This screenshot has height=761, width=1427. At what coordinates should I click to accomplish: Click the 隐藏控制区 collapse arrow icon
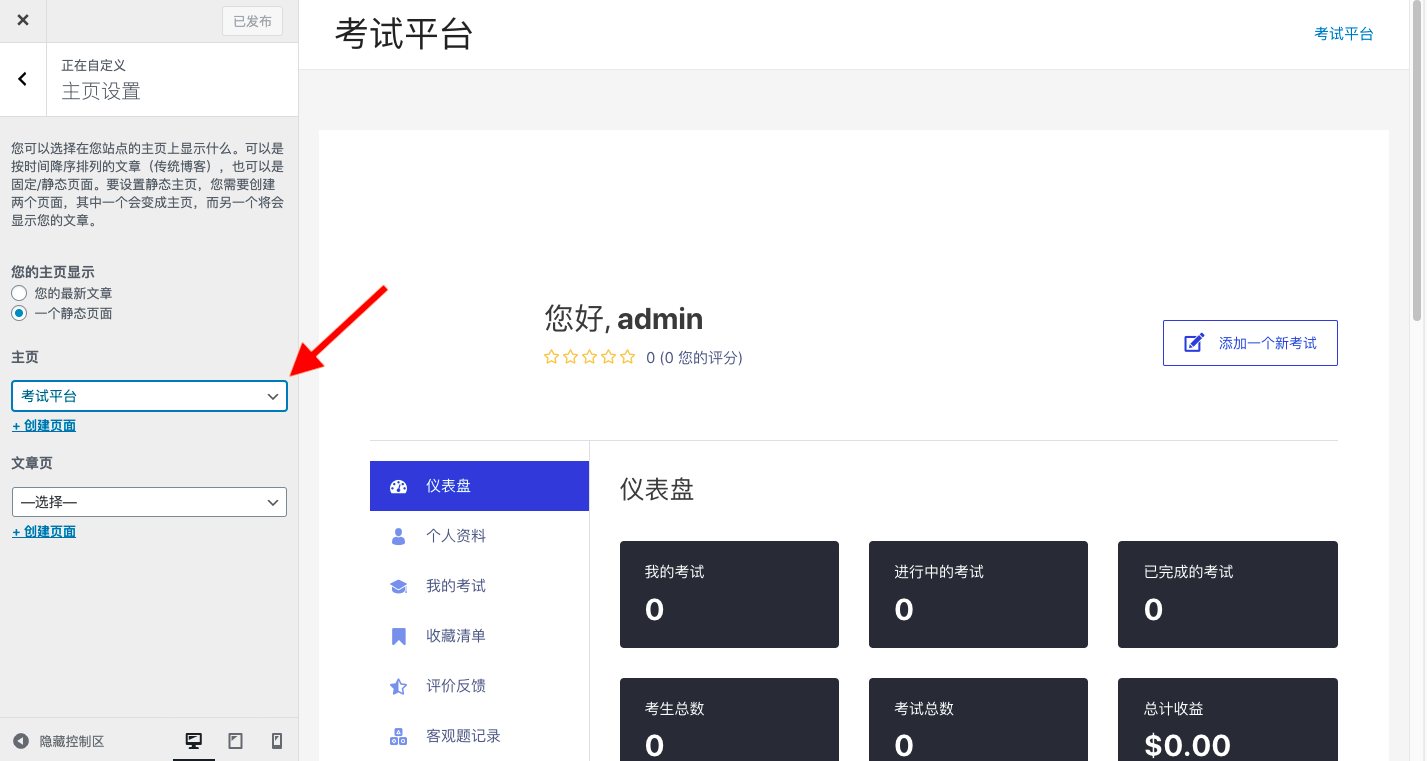pyautogui.click(x=21, y=741)
